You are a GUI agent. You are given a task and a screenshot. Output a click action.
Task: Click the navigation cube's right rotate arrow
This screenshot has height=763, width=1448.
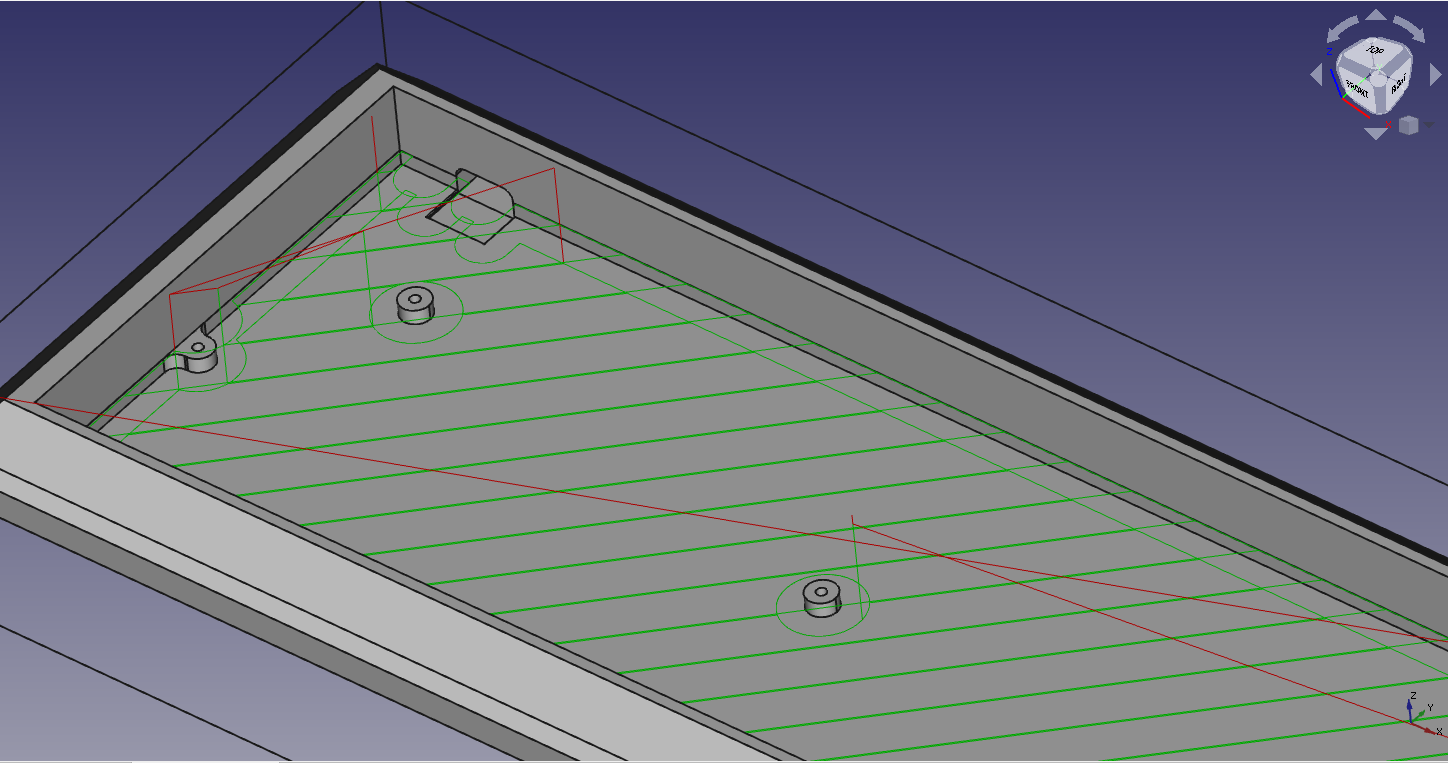(x=1435, y=74)
